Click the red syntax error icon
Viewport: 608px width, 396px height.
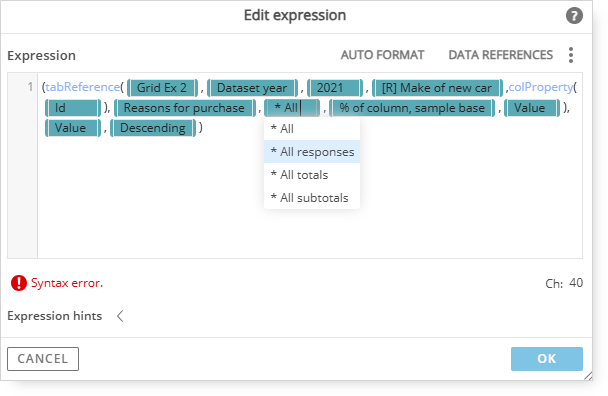19,283
